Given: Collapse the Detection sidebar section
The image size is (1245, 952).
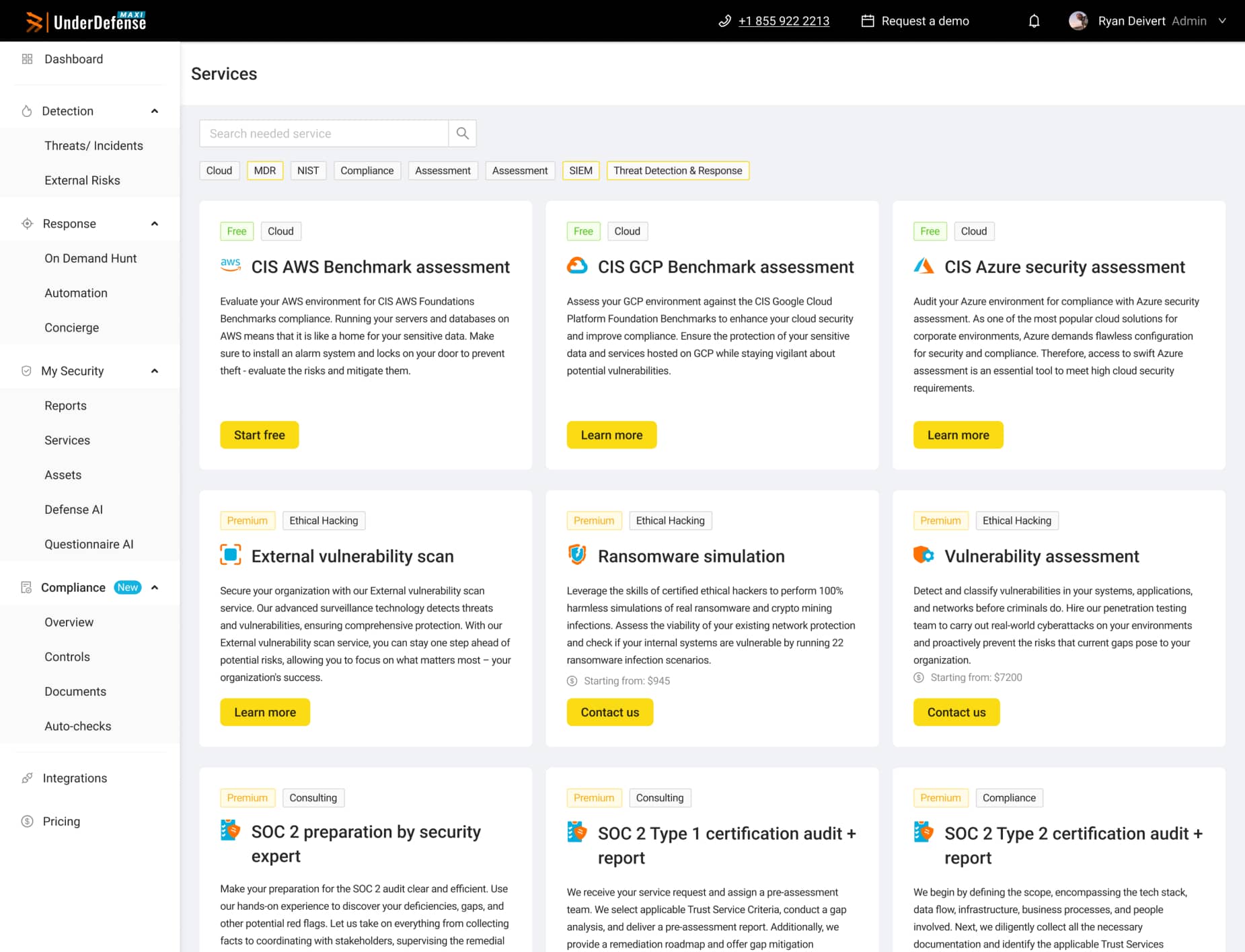Looking at the screenshot, I should coord(155,111).
